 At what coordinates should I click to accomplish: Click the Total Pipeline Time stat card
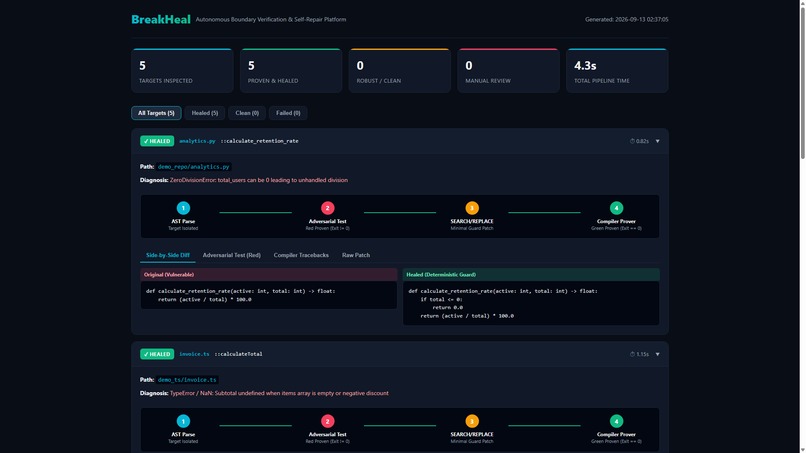(617, 70)
